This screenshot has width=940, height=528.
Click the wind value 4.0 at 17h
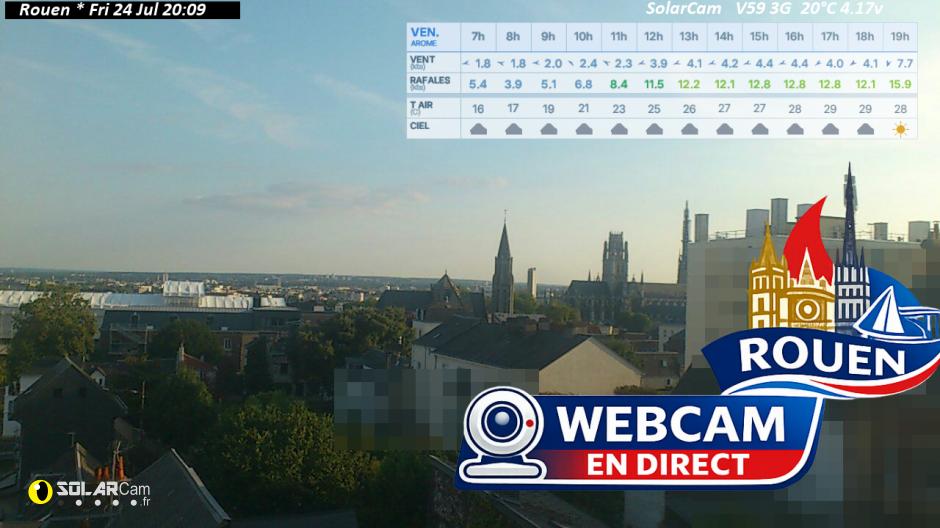pyautogui.click(x=835, y=63)
